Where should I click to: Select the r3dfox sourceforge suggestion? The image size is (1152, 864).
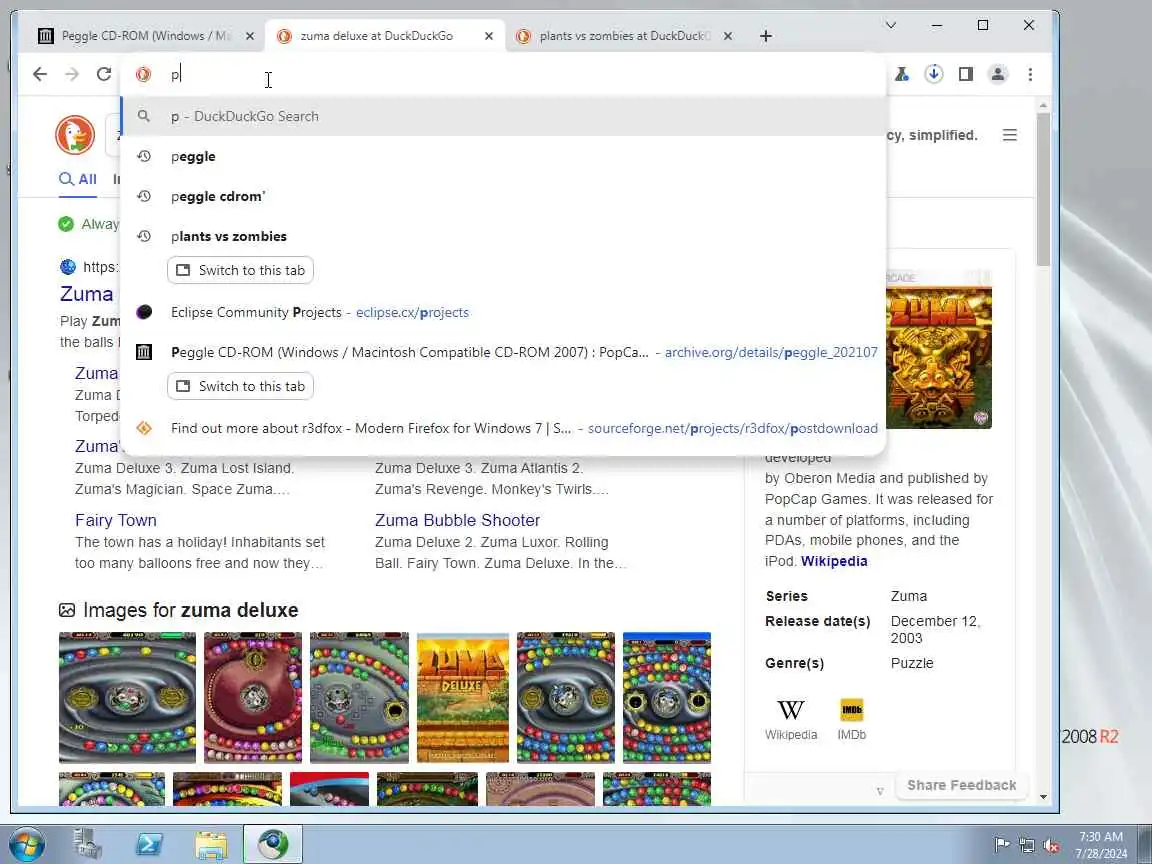tap(503, 428)
